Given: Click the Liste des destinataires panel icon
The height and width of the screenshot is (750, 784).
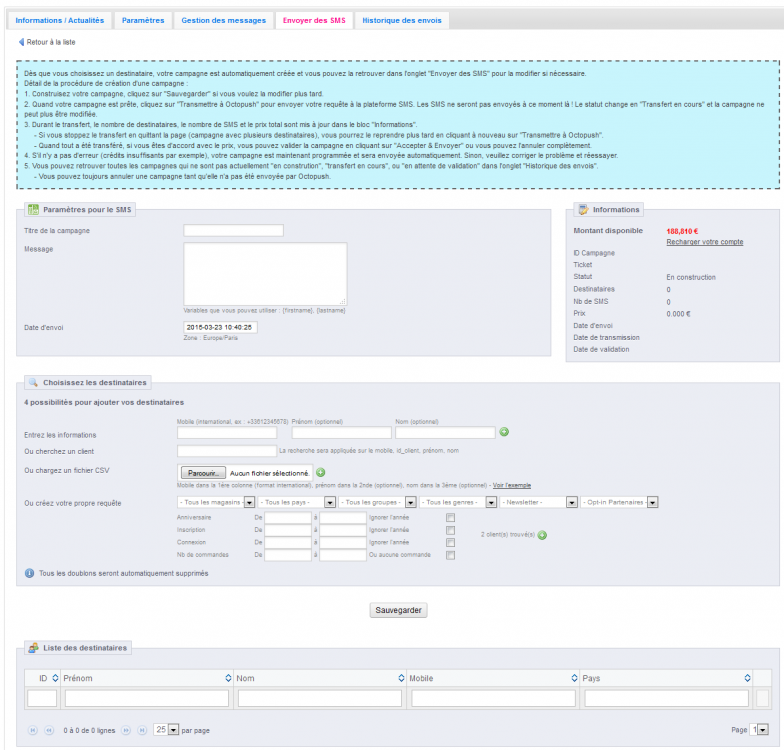Looking at the screenshot, I should [x=34, y=648].
